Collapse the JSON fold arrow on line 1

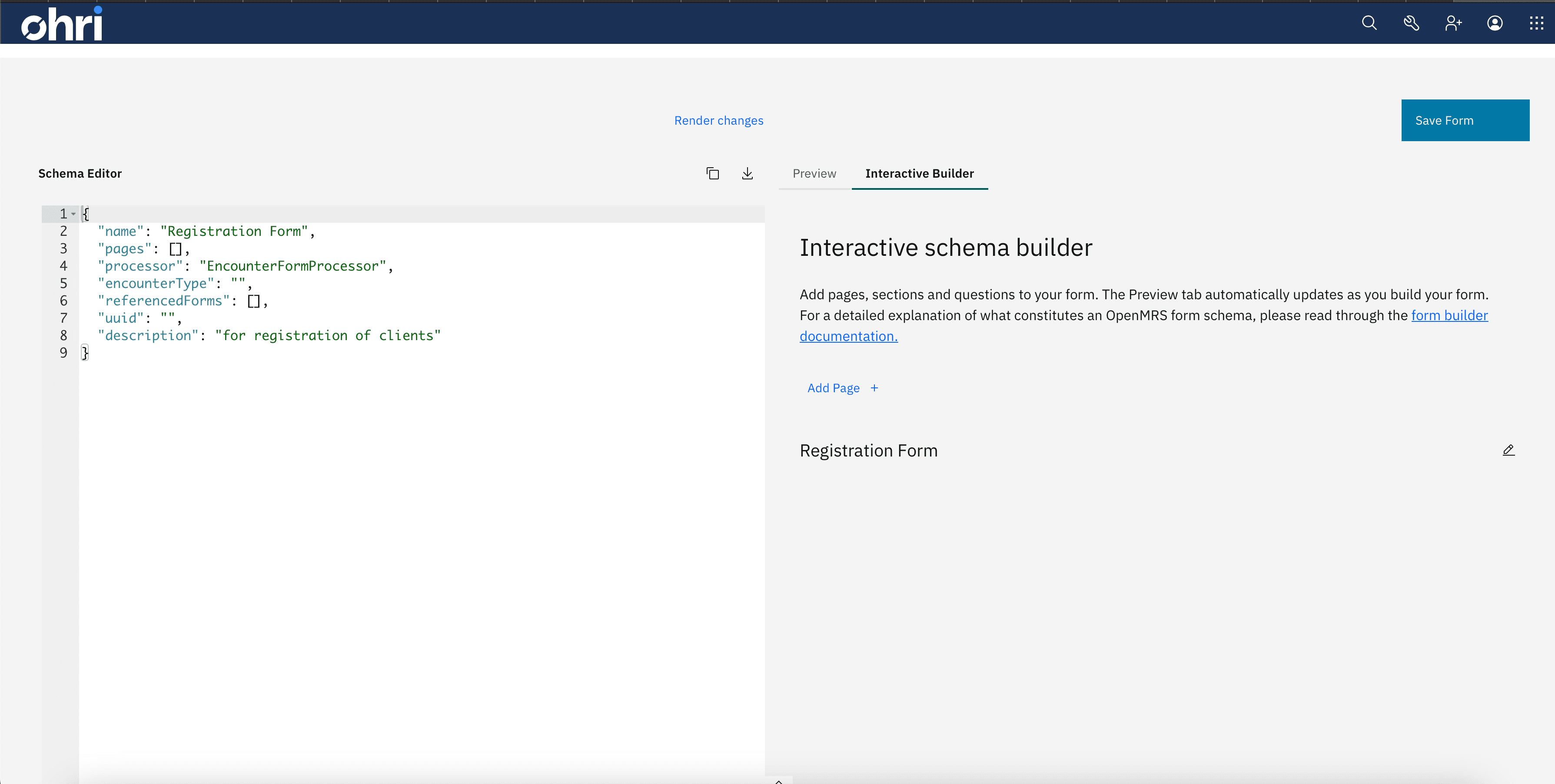point(73,214)
